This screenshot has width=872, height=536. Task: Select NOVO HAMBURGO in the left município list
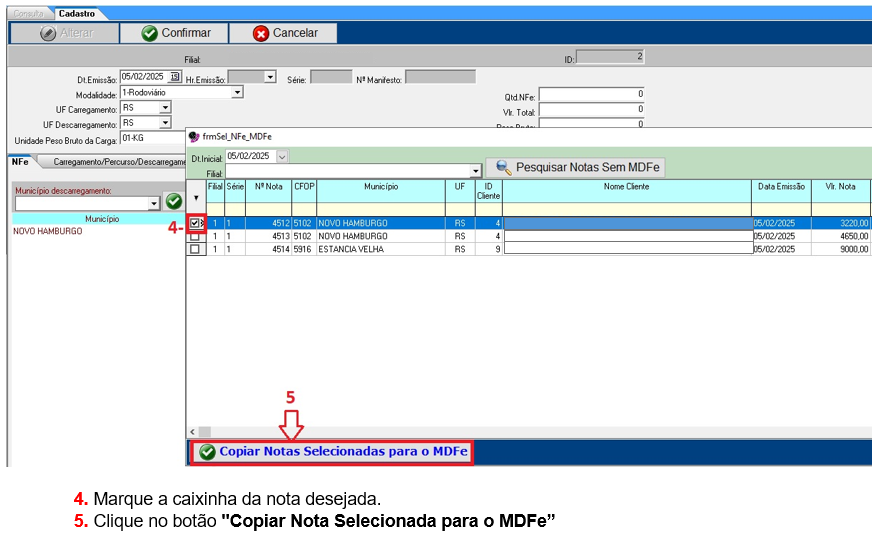click(48, 231)
